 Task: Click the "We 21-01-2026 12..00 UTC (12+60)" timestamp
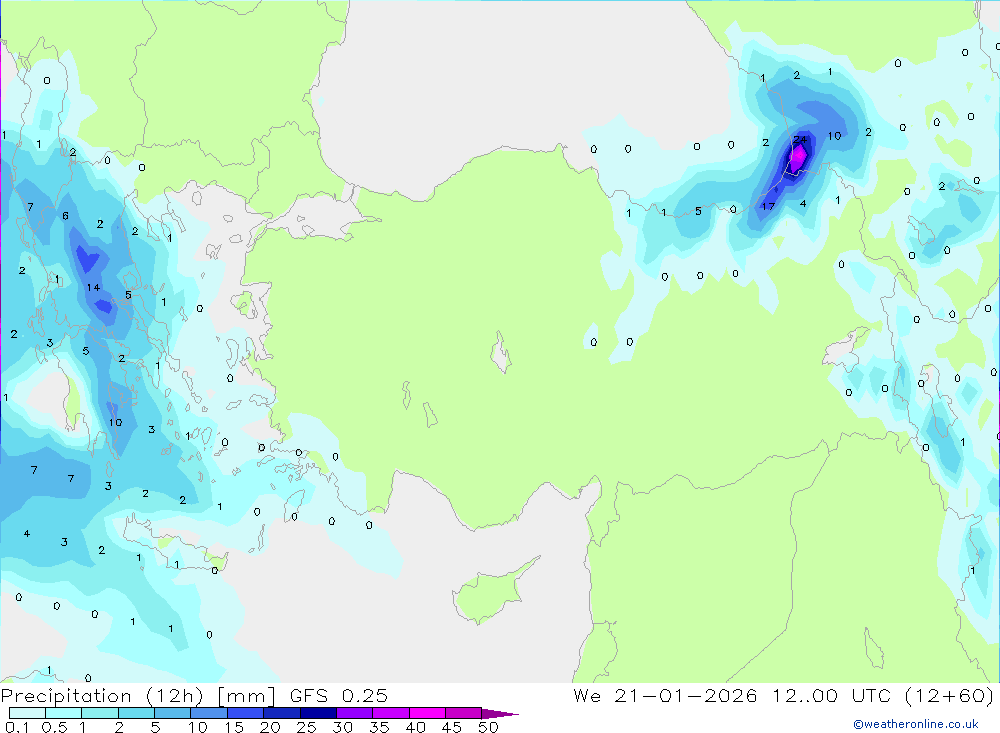783,696
